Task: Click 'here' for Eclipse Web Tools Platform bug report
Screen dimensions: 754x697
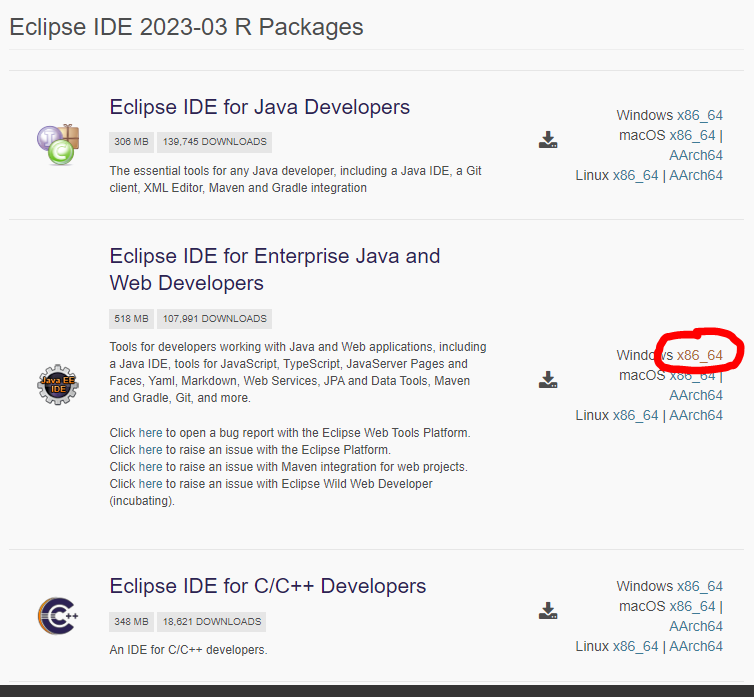Action: tap(151, 433)
